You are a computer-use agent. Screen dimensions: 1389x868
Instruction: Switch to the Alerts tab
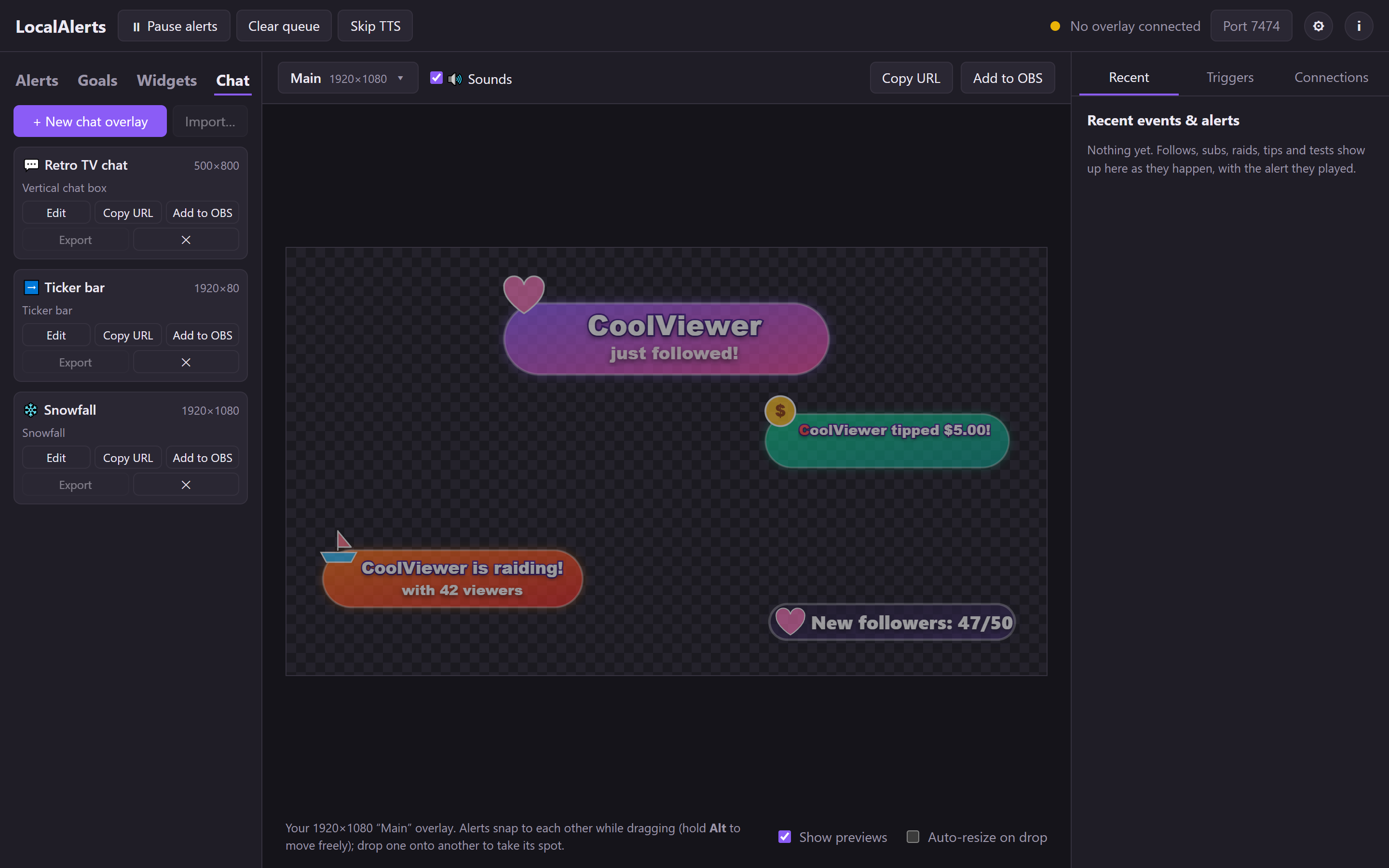pos(37,81)
